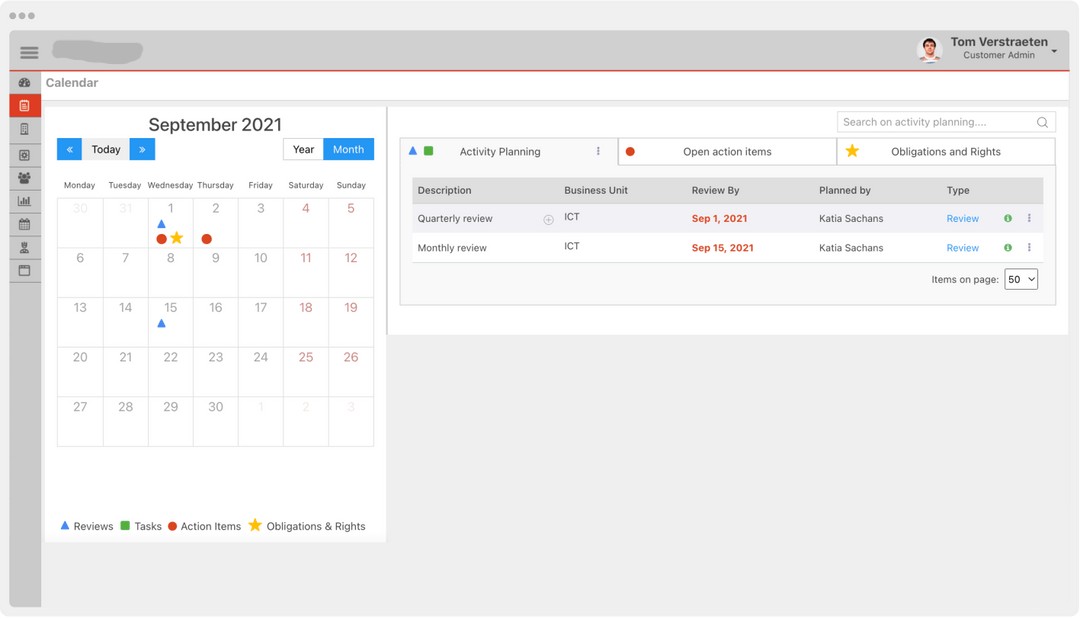This screenshot has height=619, width=1080.
Task: Open row options for Monthly review
Action: click(x=1029, y=248)
